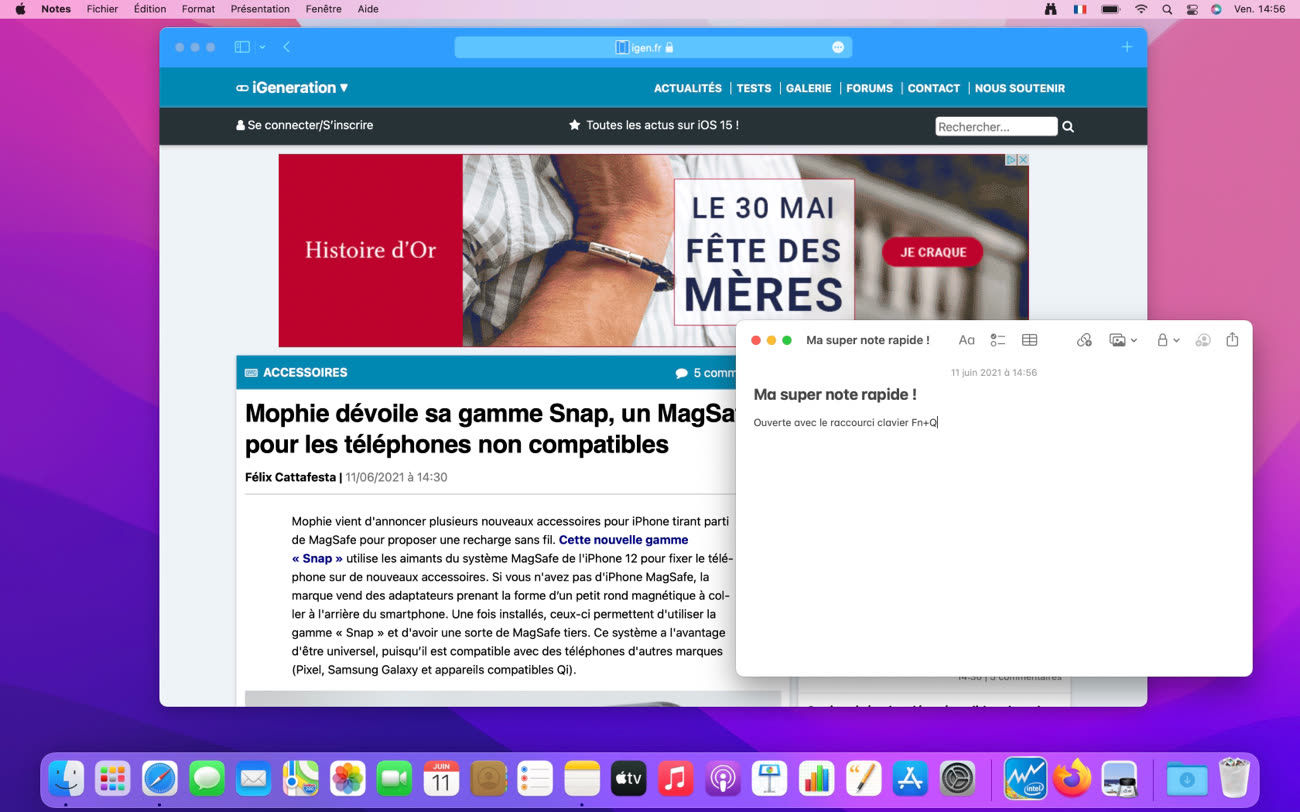Open the Édition menu
The height and width of the screenshot is (812, 1300).
click(x=150, y=9)
